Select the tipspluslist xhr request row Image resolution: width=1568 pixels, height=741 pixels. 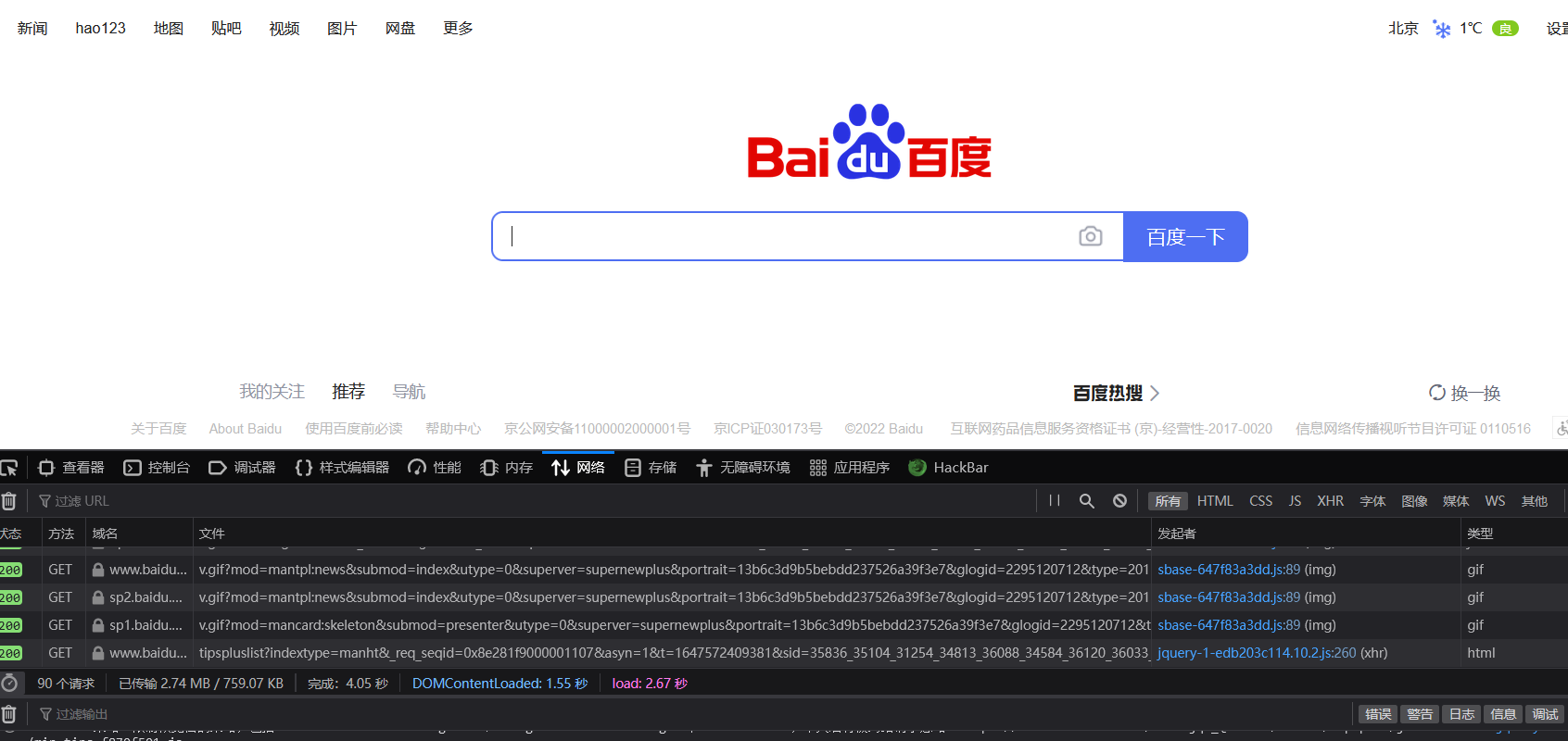pyautogui.click(x=784, y=653)
